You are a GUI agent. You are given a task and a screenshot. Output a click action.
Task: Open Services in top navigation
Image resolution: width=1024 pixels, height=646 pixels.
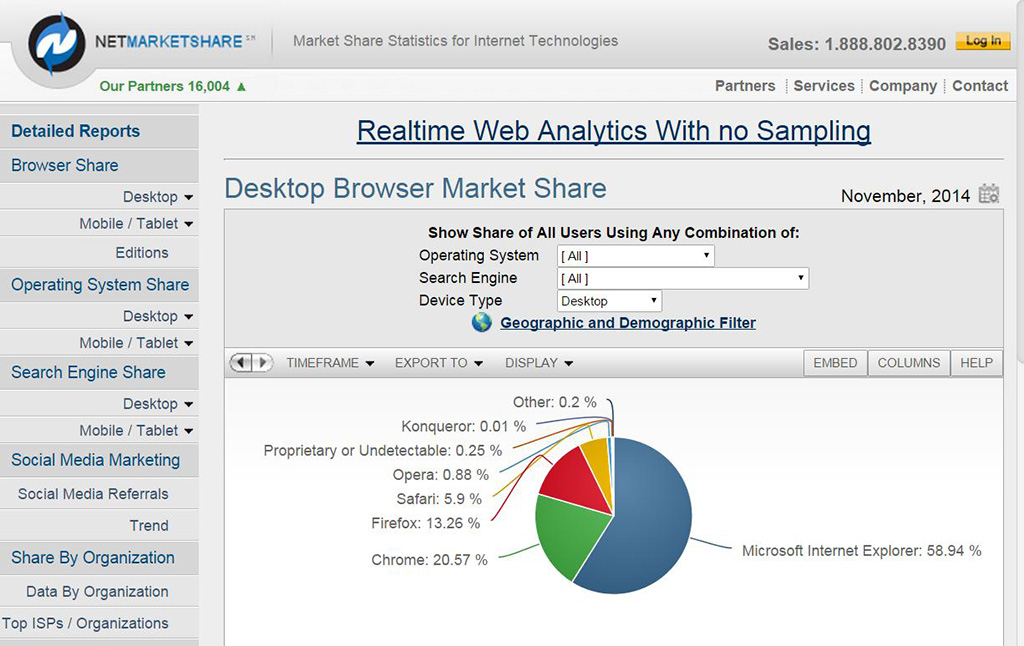(x=824, y=86)
